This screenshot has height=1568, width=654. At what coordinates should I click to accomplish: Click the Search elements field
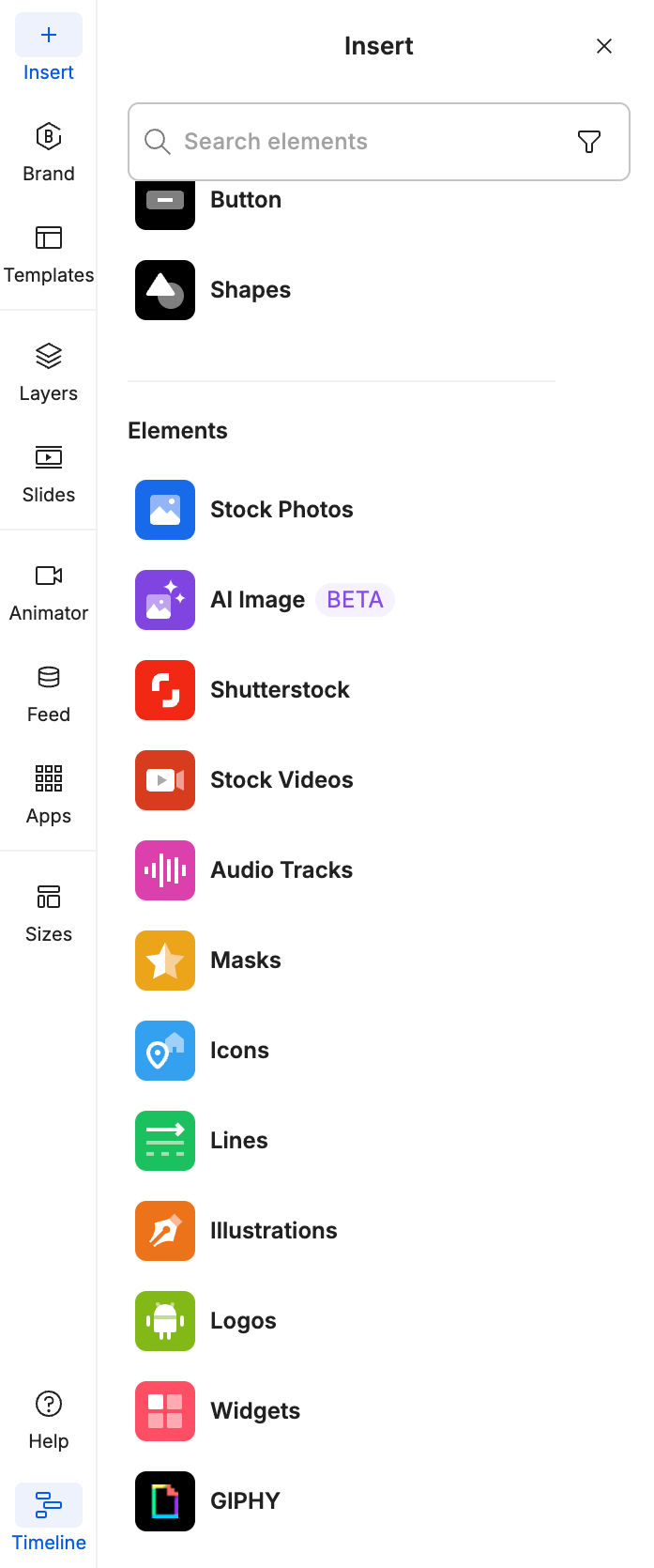click(x=328, y=141)
